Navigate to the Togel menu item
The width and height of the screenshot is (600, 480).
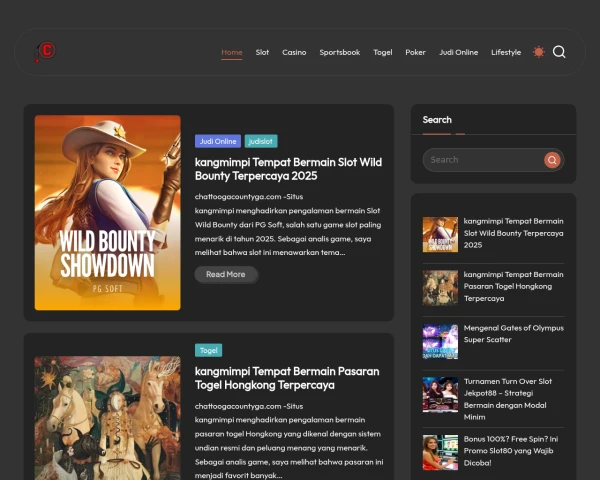(x=382, y=52)
